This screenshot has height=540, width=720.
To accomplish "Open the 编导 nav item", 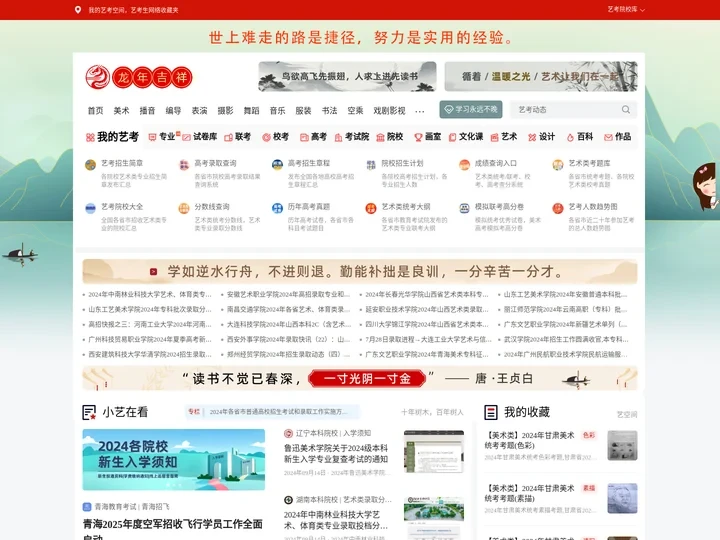I will click(x=173, y=111).
